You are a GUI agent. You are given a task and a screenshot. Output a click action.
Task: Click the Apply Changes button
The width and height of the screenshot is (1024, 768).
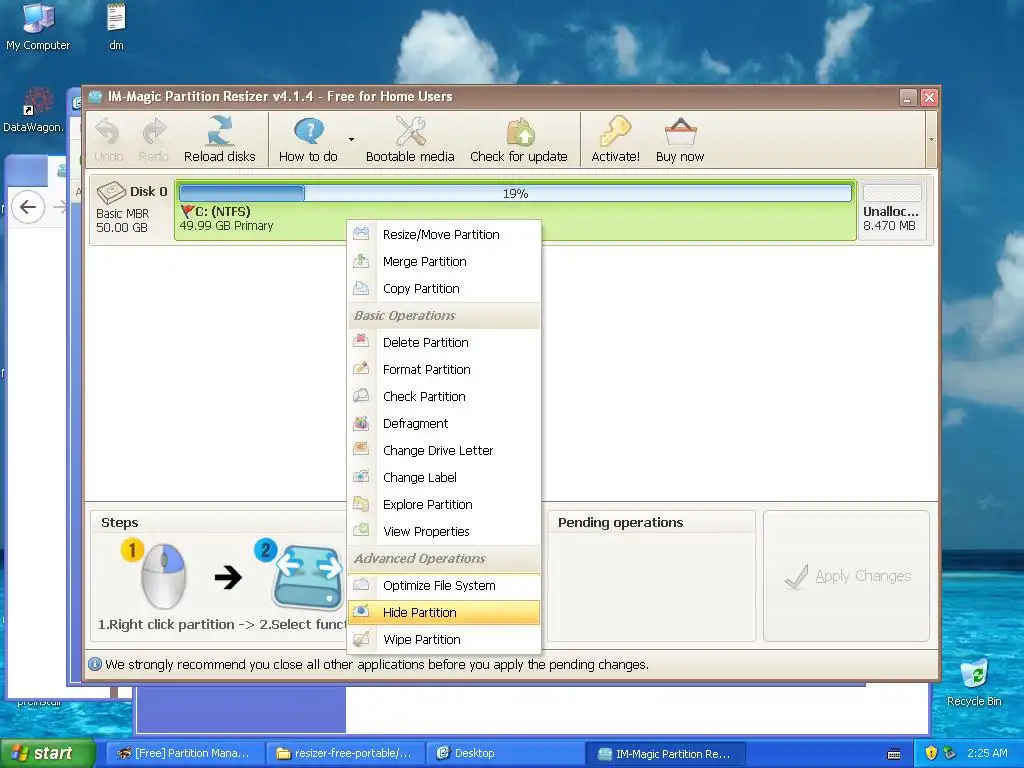click(846, 576)
